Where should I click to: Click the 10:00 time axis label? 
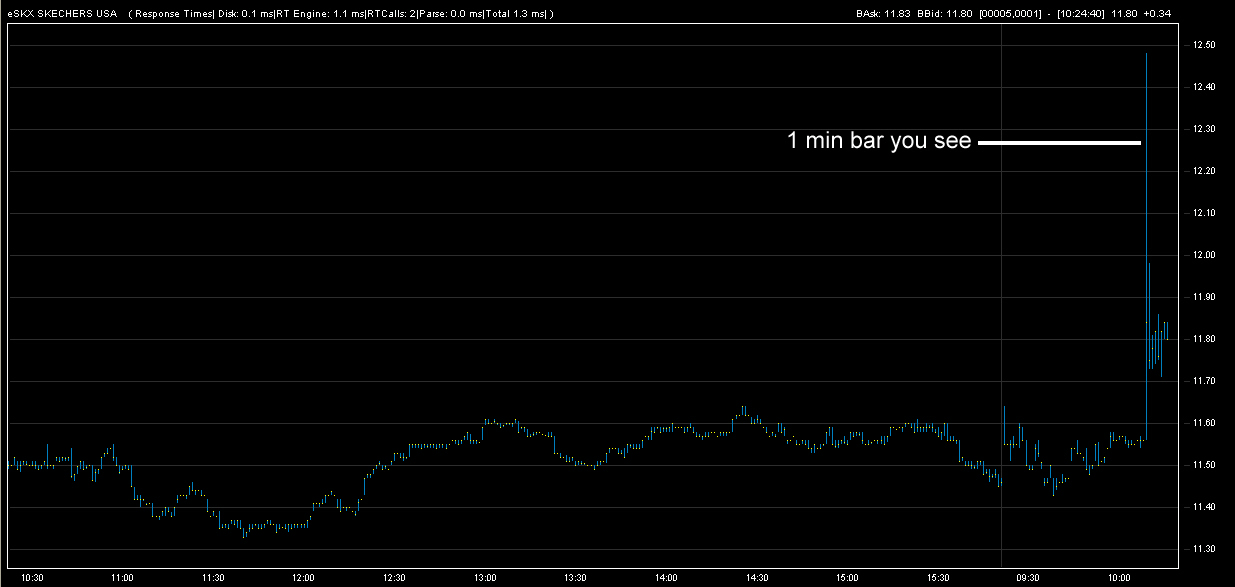pyautogui.click(x=1119, y=578)
